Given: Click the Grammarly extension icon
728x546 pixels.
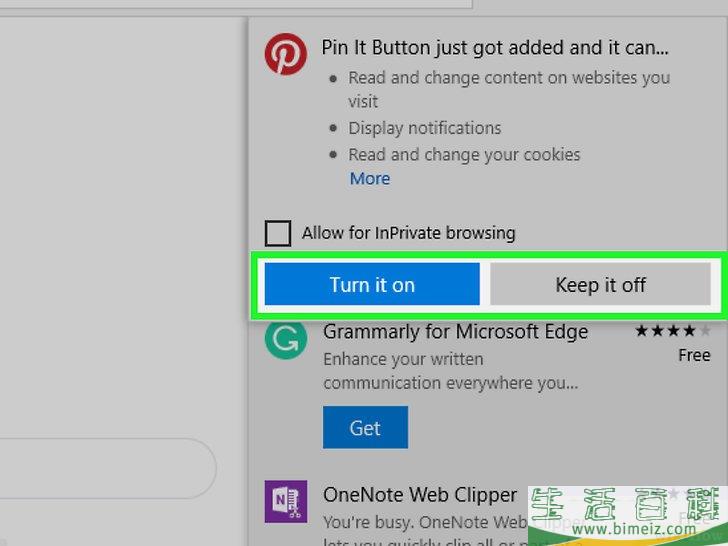Looking at the screenshot, I should tap(286, 340).
